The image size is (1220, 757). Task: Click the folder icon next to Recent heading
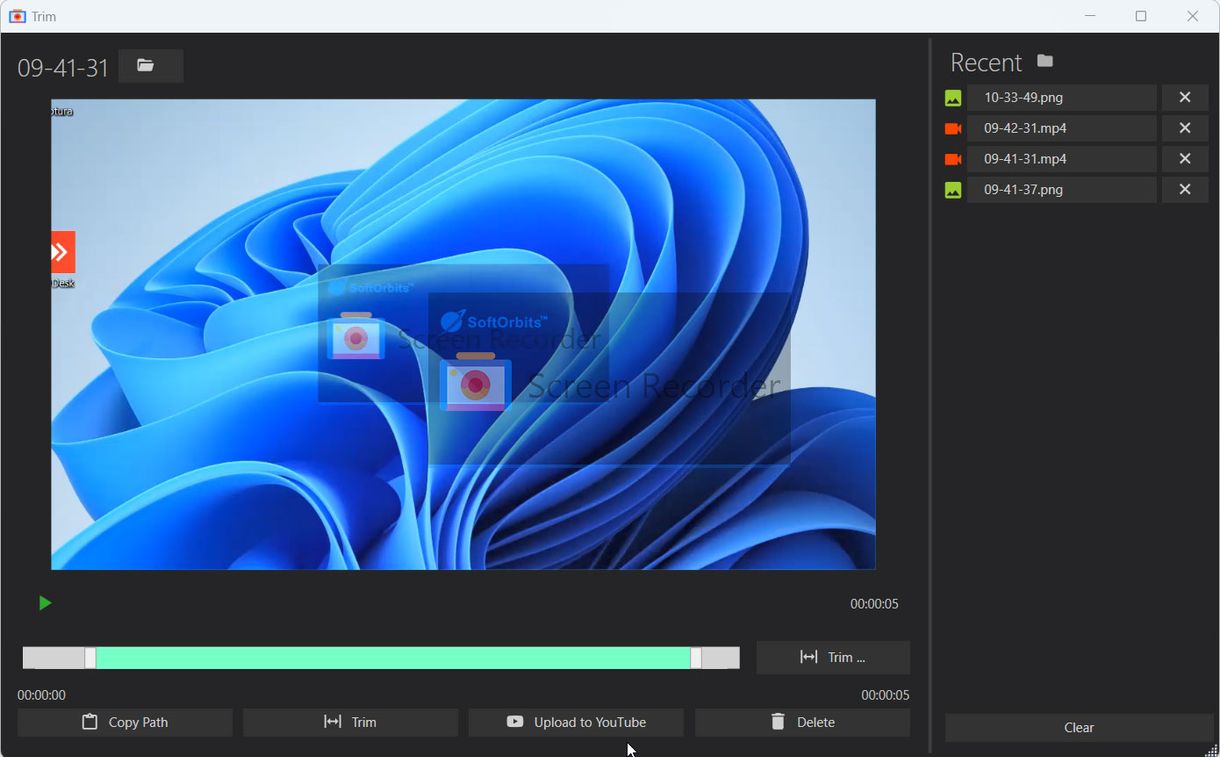(1044, 61)
